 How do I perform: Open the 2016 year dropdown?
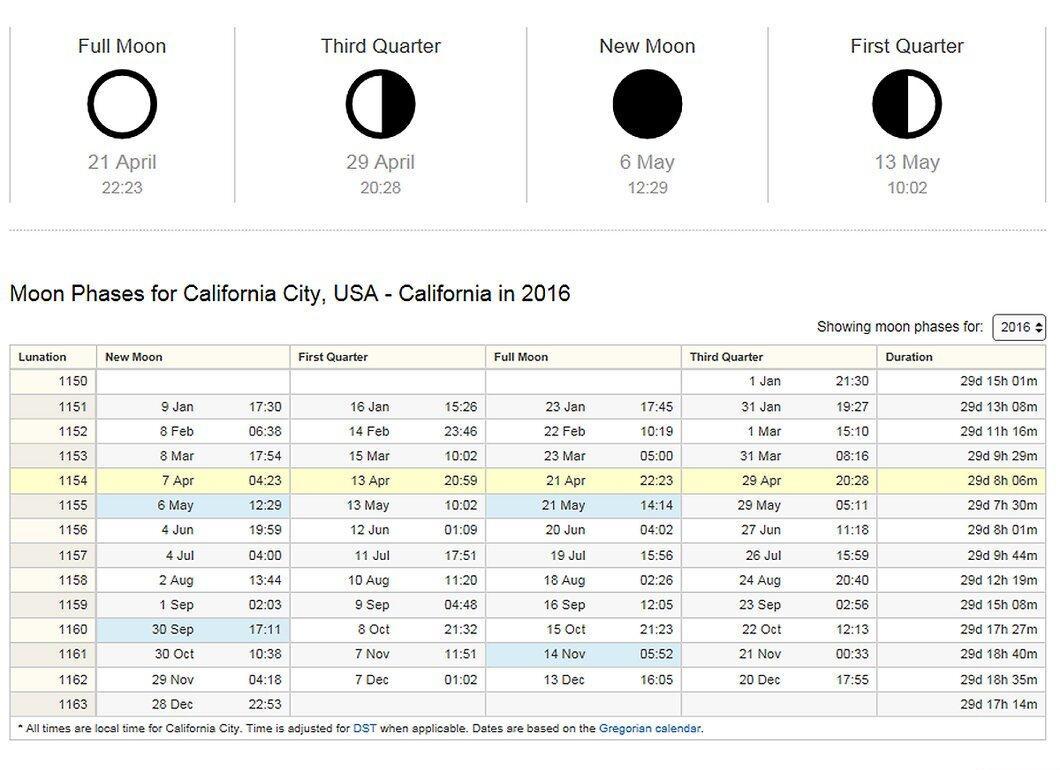(1019, 327)
